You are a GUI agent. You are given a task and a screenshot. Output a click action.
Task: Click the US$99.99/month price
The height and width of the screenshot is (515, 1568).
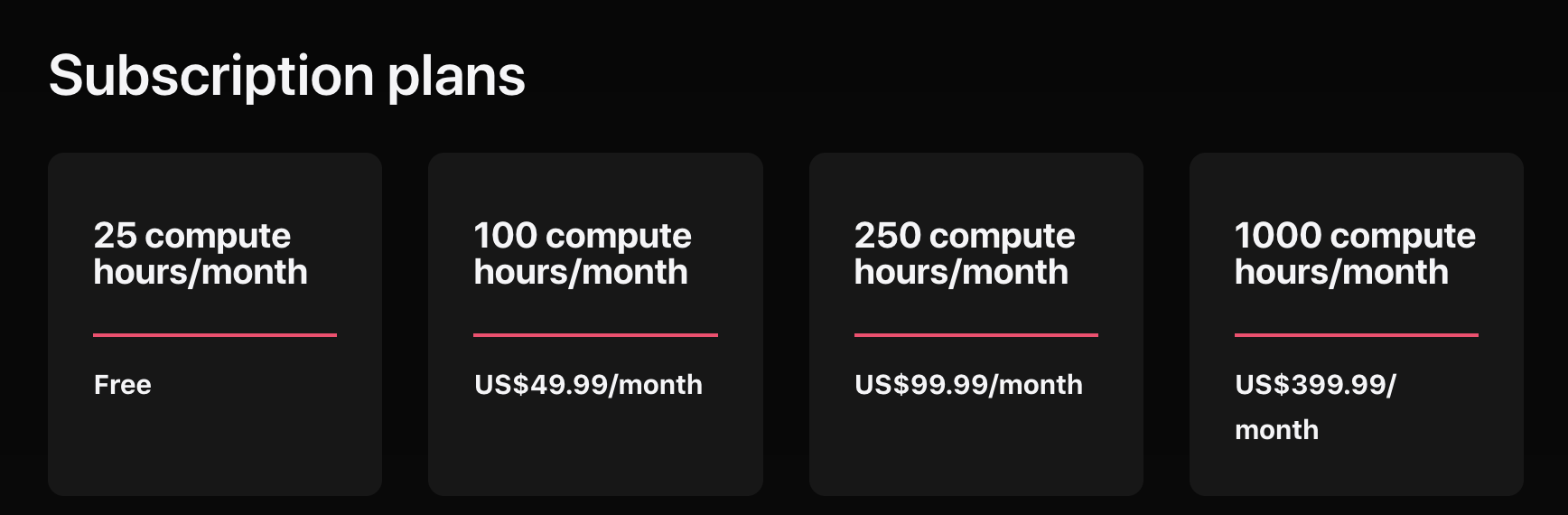point(968,385)
